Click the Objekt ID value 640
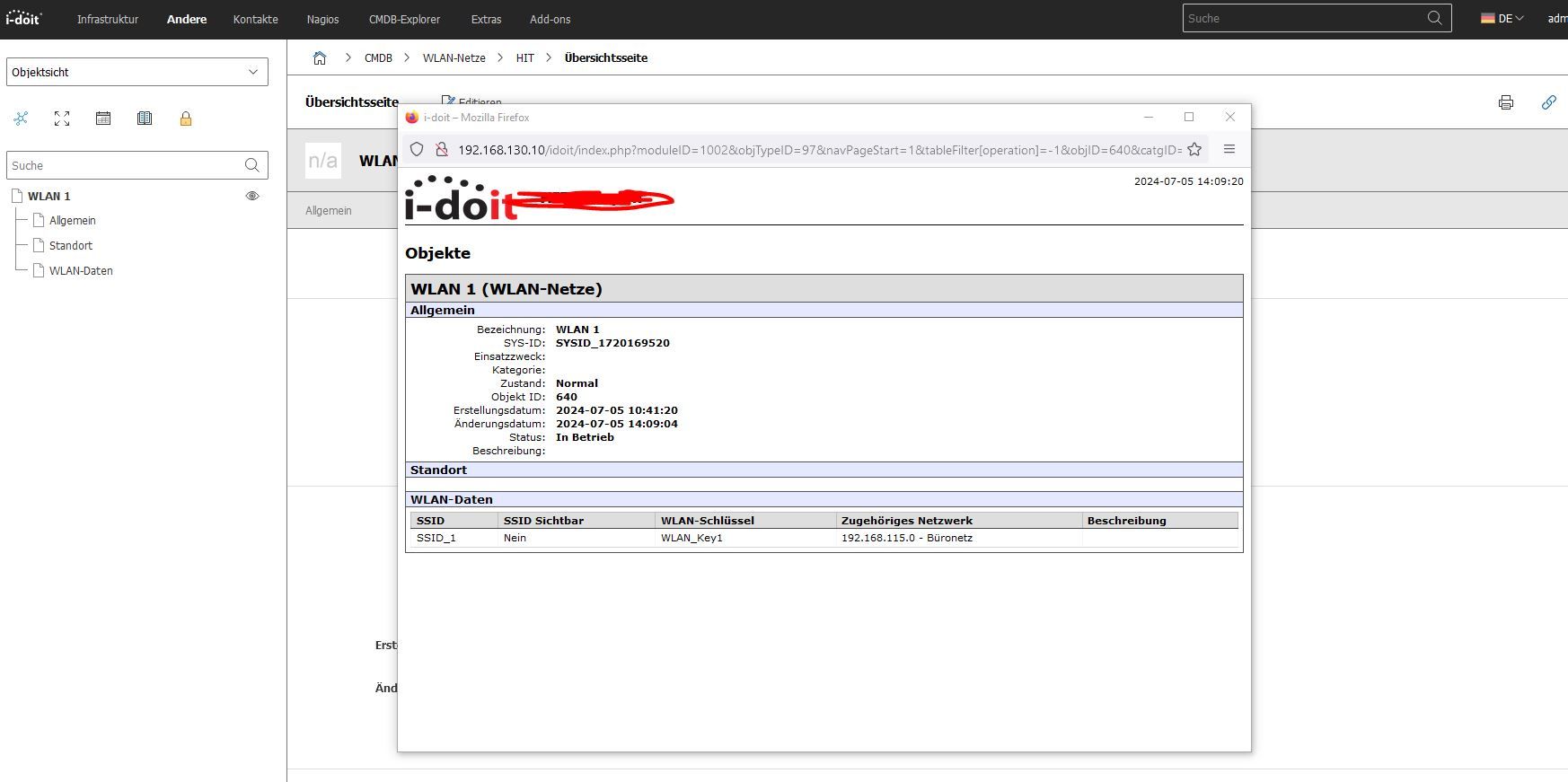 point(567,397)
